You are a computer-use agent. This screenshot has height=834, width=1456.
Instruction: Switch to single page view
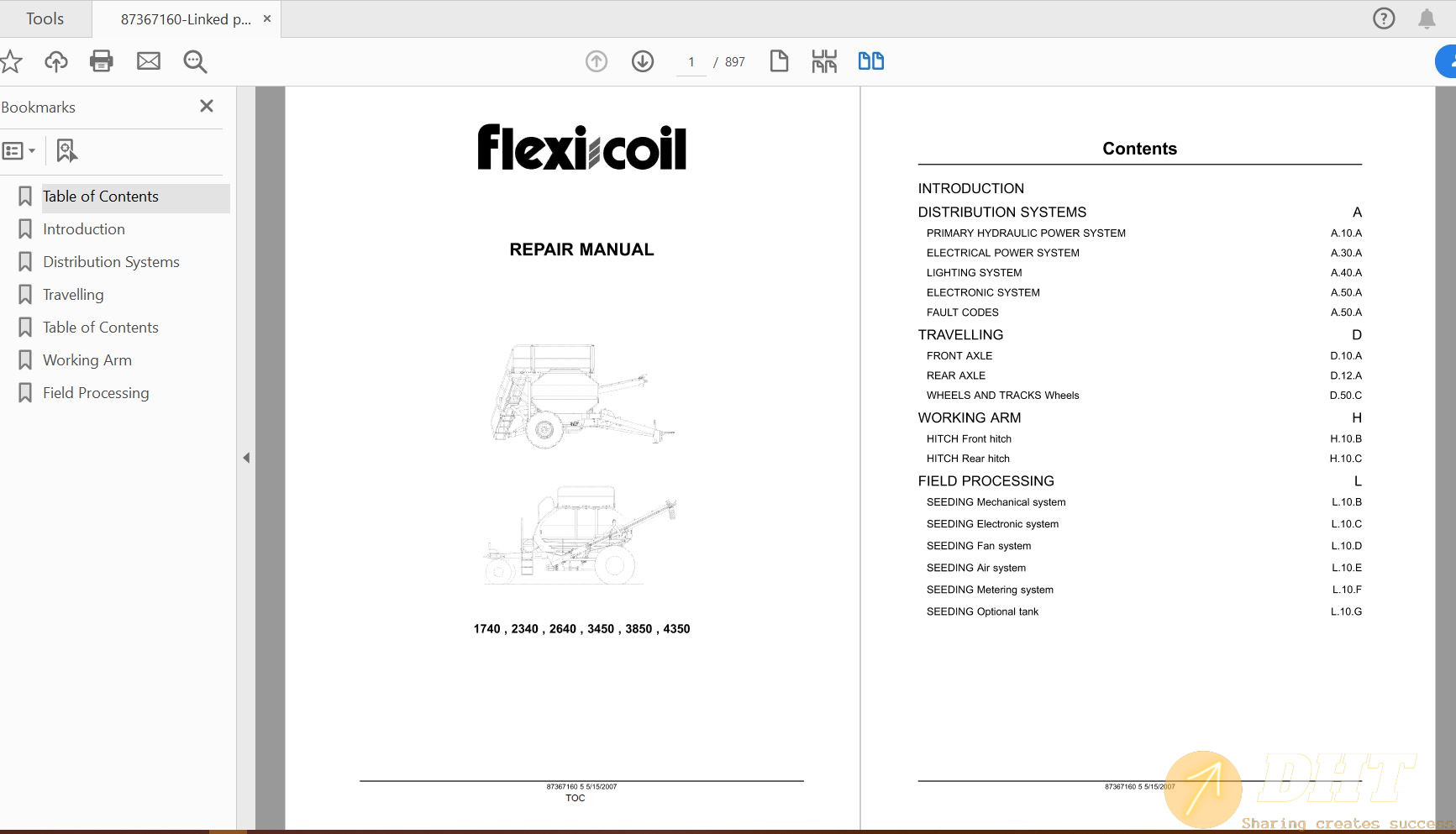[x=779, y=60]
